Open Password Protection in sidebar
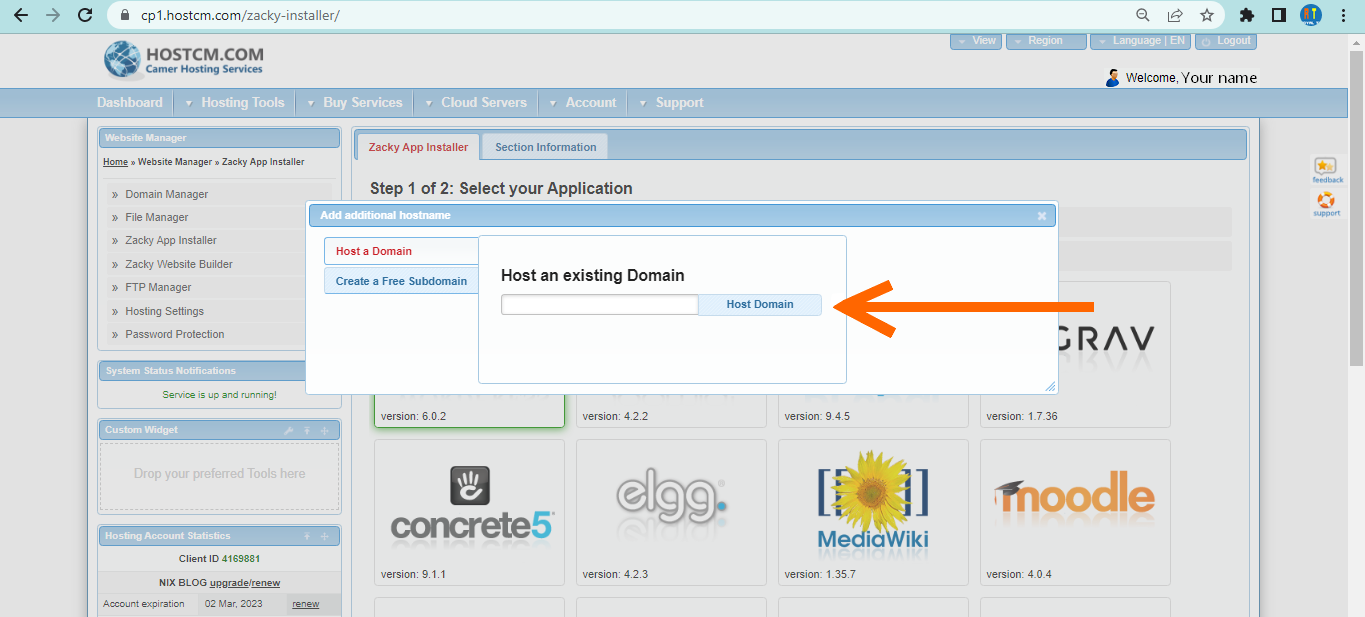1365x617 pixels. 175,334
